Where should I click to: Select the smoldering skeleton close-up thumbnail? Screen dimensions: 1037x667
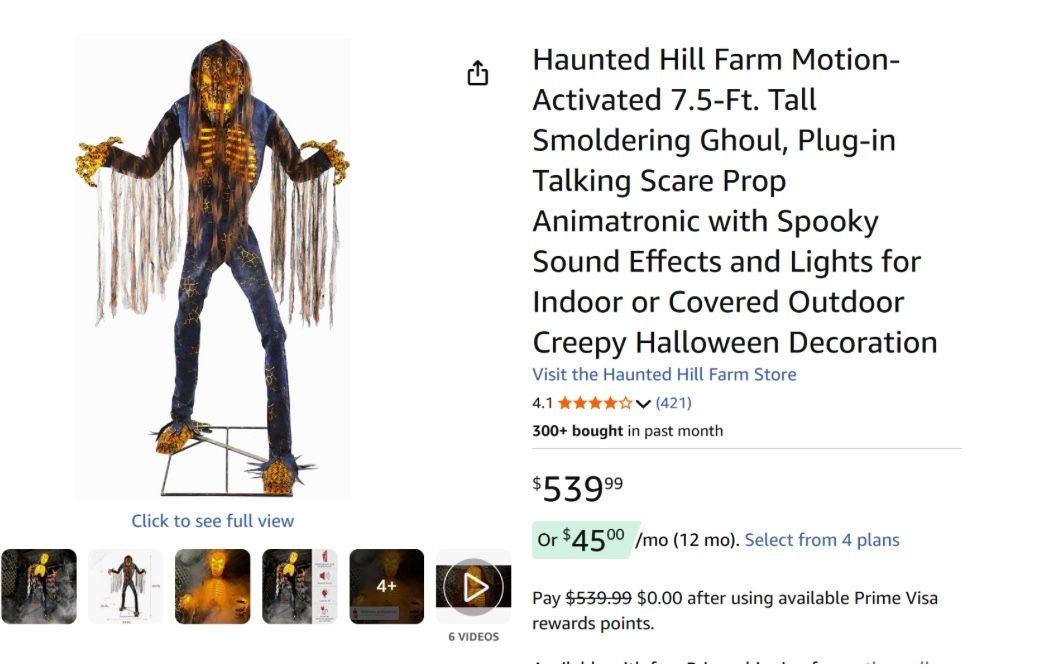coord(213,588)
